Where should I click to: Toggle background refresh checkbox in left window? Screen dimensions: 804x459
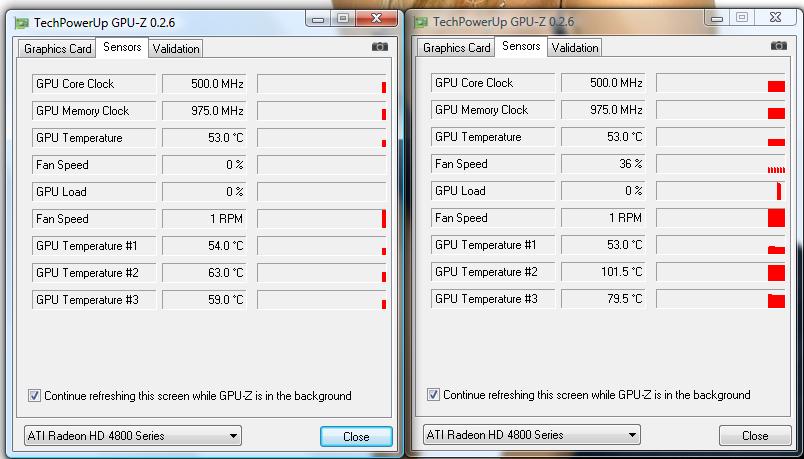(x=34, y=395)
